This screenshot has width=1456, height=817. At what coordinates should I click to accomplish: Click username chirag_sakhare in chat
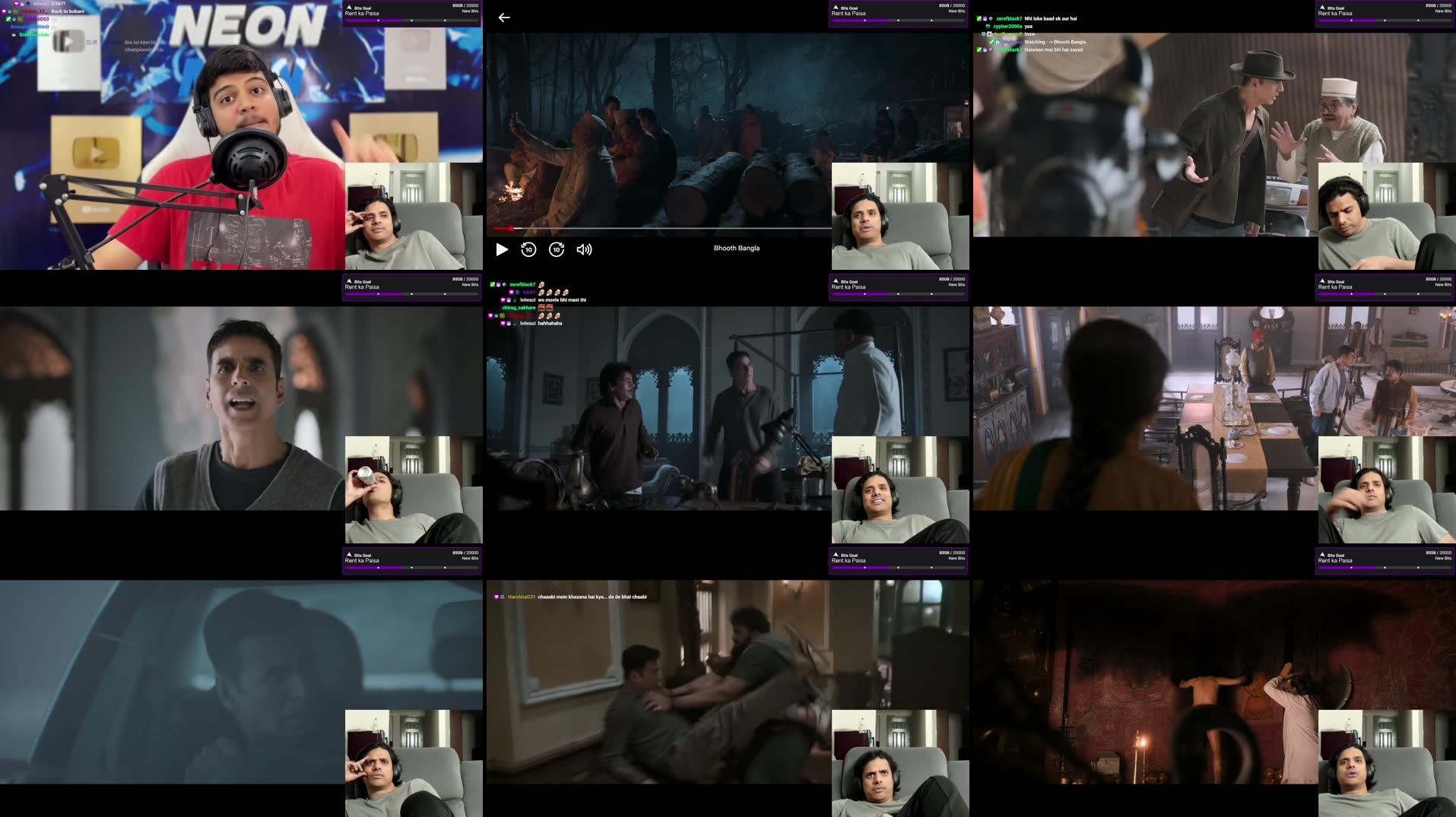519,308
